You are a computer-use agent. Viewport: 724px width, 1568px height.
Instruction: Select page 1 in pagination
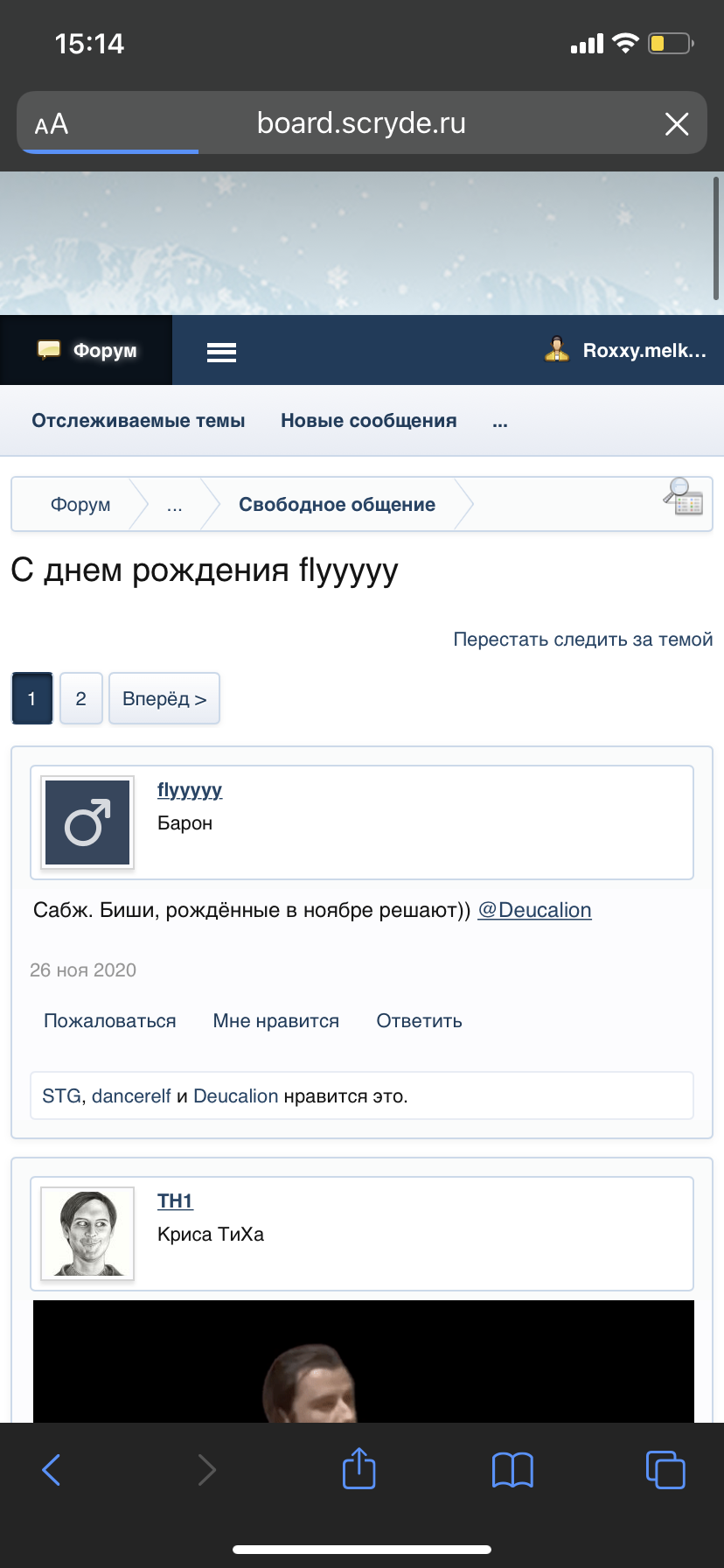pos(32,698)
